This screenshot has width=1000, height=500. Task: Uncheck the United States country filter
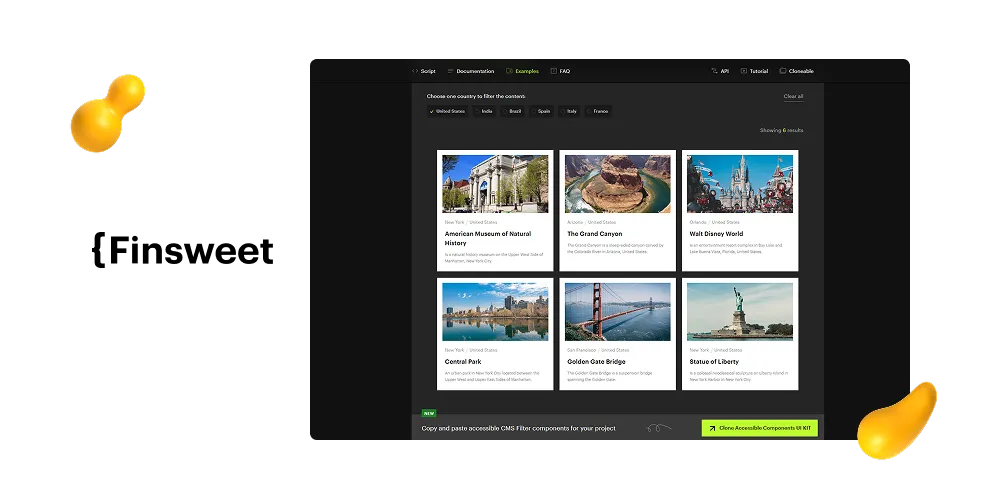click(x=448, y=111)
